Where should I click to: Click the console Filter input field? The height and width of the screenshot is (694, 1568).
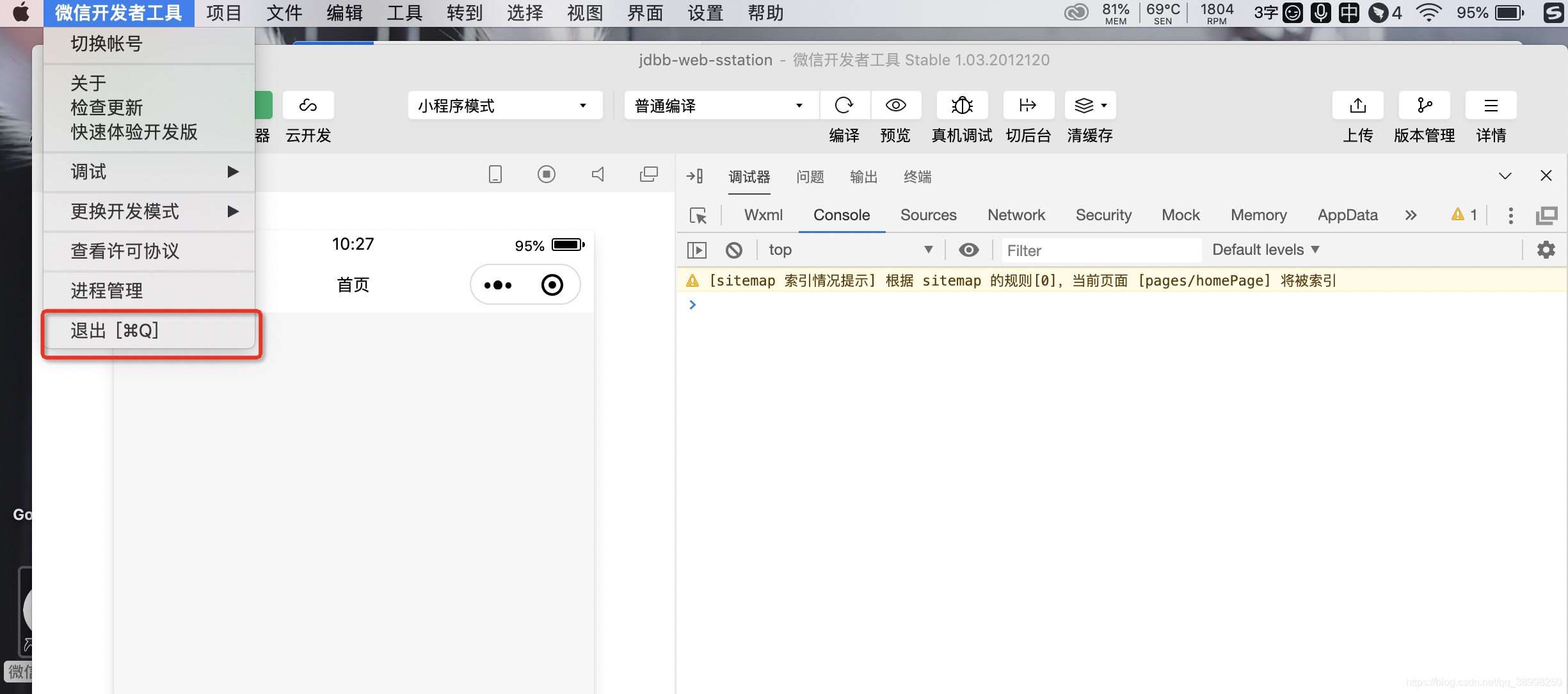coord(1101,250)
